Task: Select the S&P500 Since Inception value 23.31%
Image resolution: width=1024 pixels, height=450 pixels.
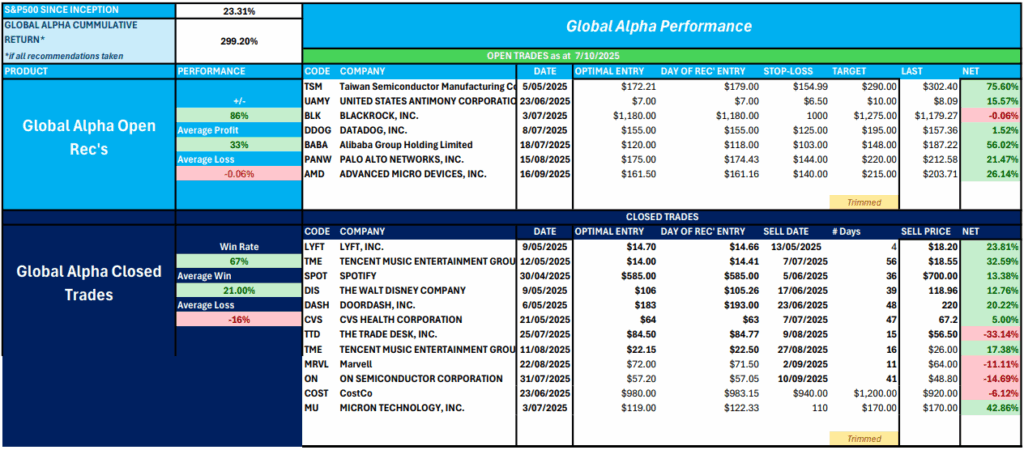Action: coord(238,11)
